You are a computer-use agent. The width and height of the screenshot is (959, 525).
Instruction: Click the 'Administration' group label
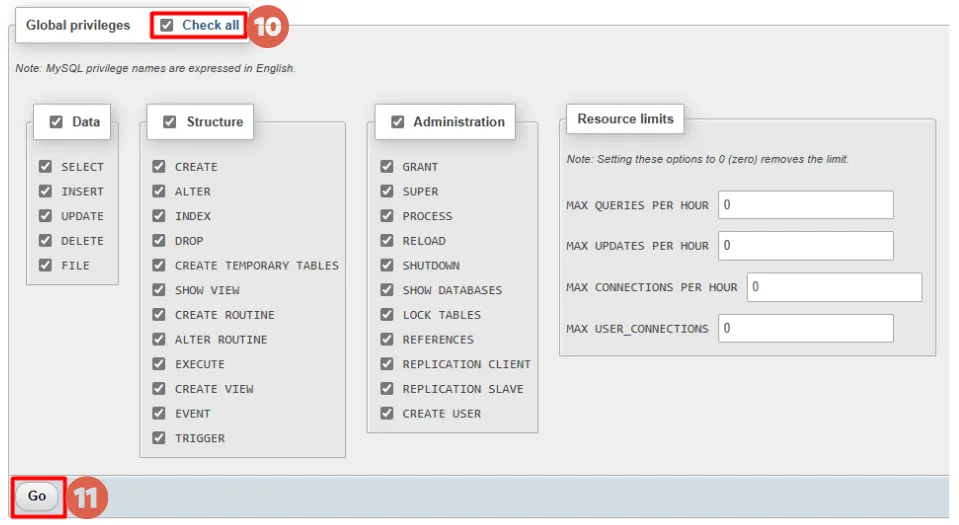tap(459, 122)
